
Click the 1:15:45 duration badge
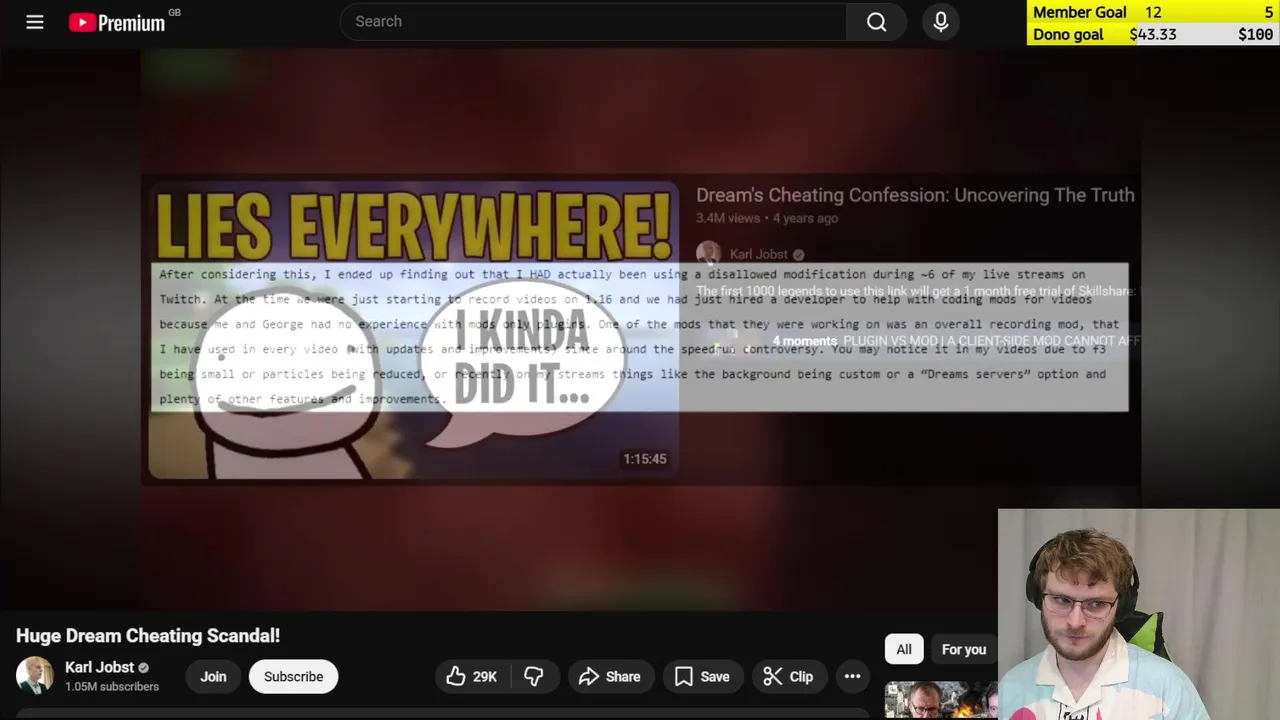[x=645, y=459]
